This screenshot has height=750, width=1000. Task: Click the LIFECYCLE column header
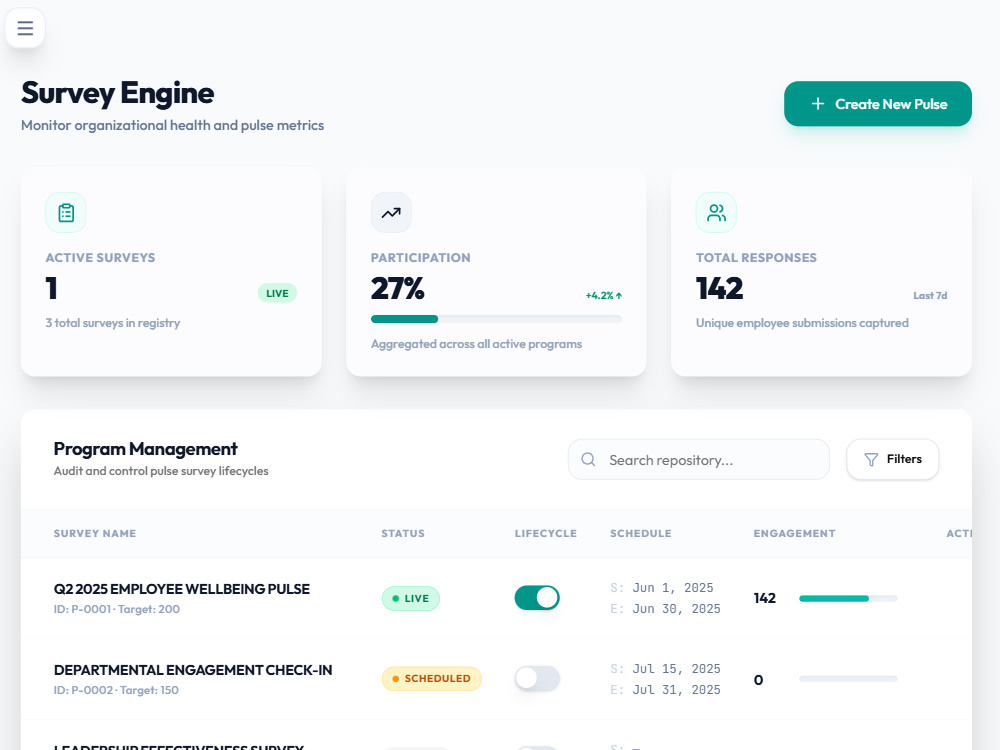pyautogui.click(x=546, y=533)
